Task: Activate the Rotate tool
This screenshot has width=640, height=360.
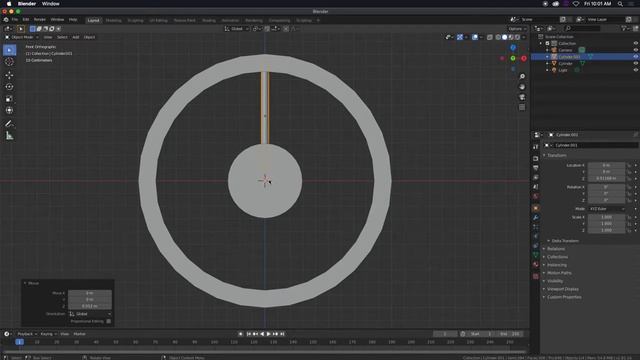Action: [9, 87]
